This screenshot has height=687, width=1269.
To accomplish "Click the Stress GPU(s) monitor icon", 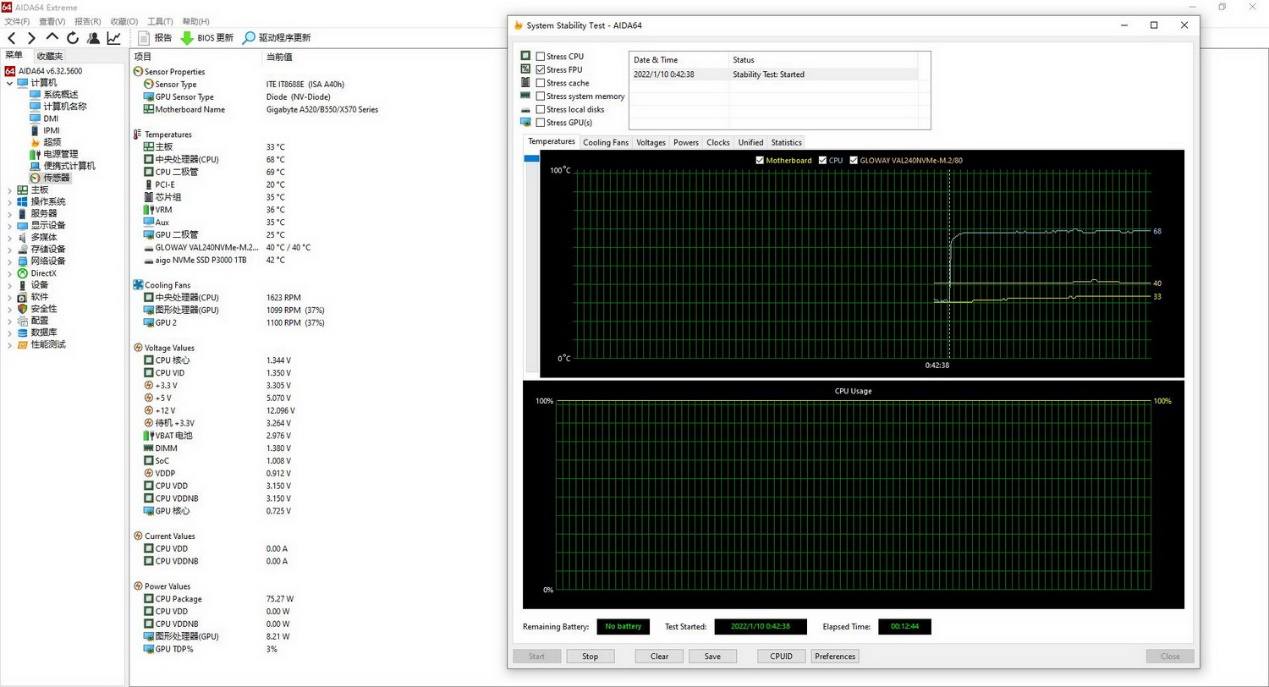I will (x=526, y=122).
